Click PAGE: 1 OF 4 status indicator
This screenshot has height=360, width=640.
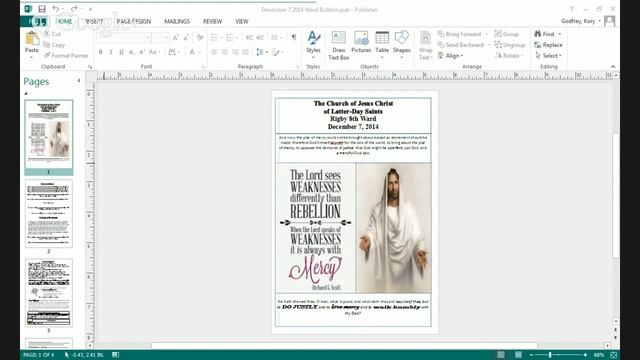[x=38, y=355]
